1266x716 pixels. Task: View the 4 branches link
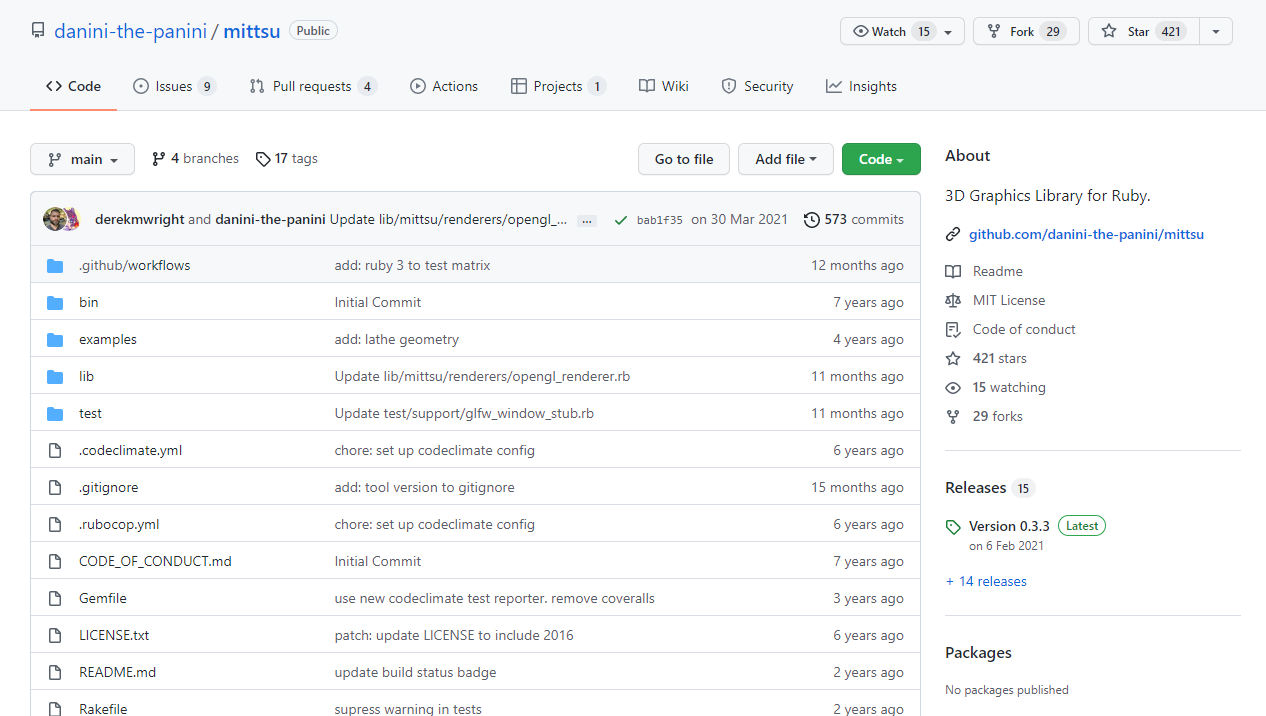[195, 158]
